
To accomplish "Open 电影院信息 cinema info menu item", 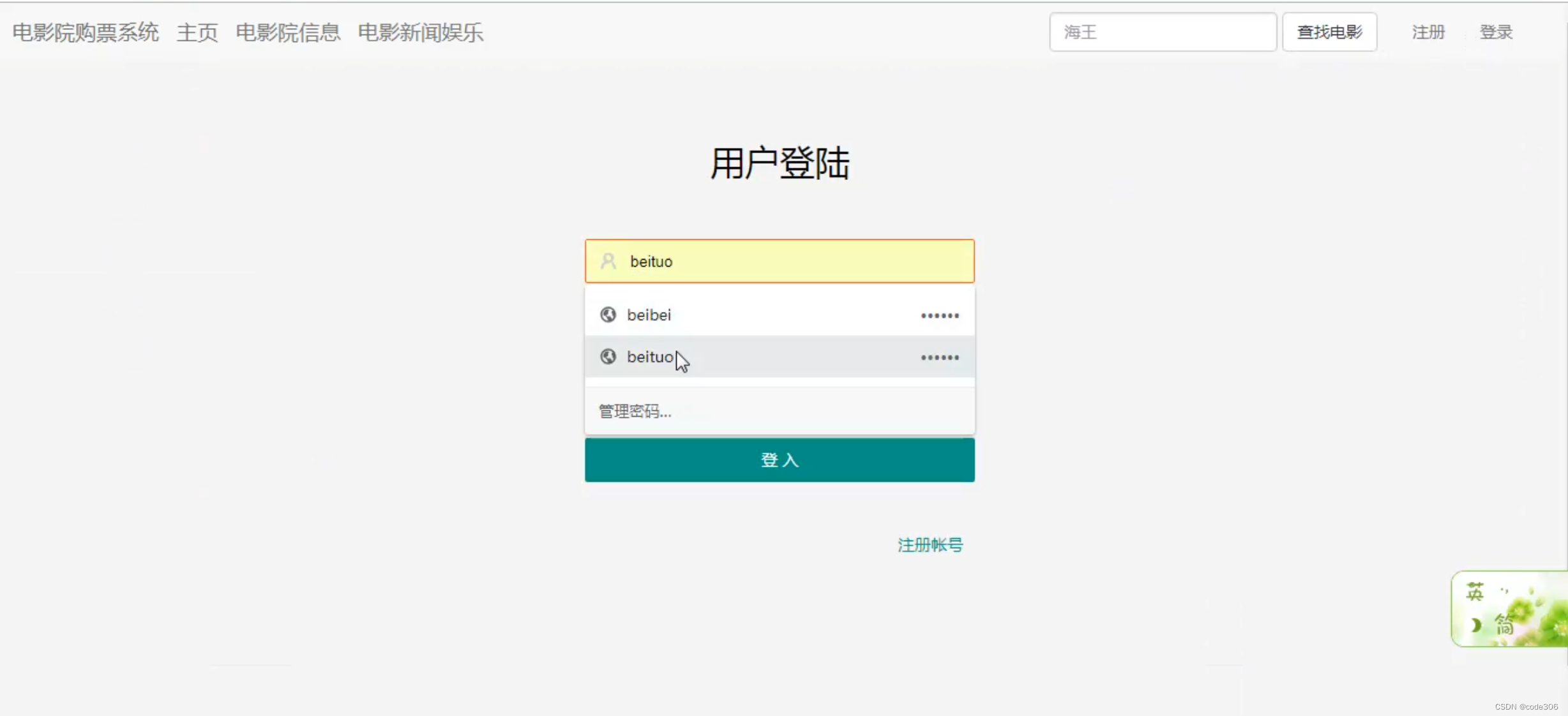I will pos(288,33).
